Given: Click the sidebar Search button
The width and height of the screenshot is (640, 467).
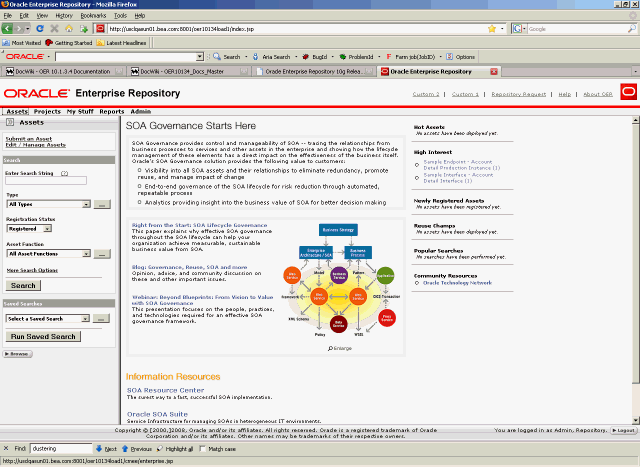Looking at the screenshot, I should click(x=23, y=285).
